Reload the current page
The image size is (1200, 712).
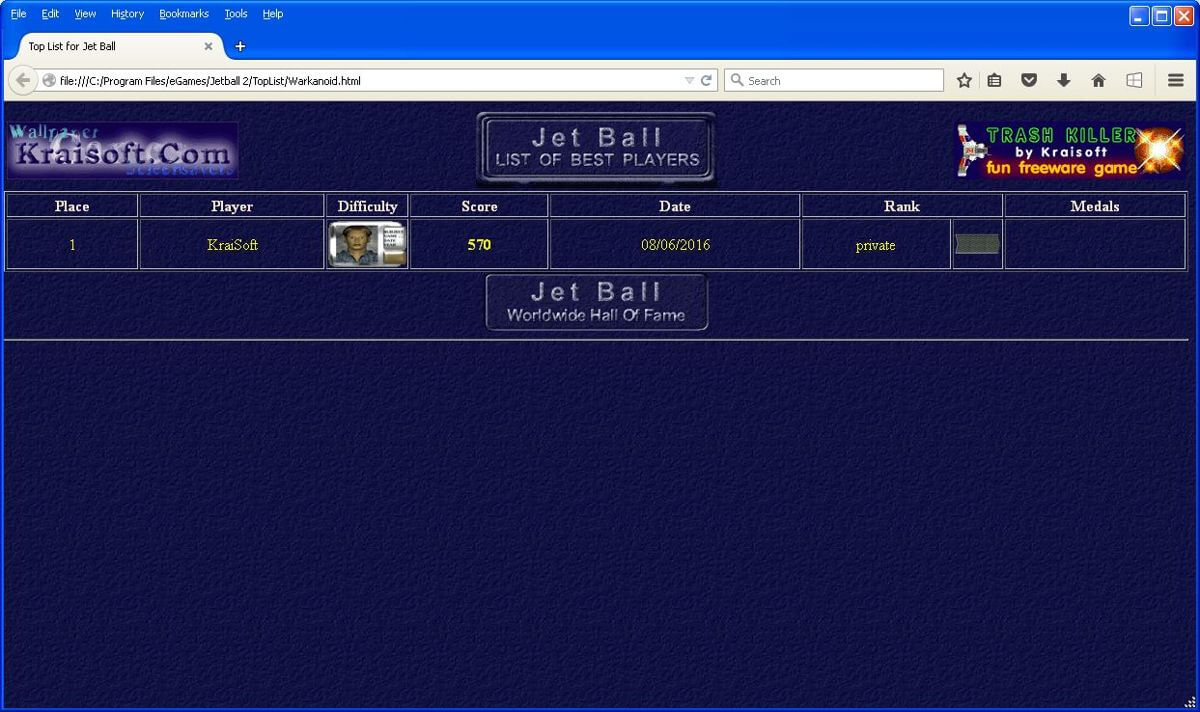point(706,80)
